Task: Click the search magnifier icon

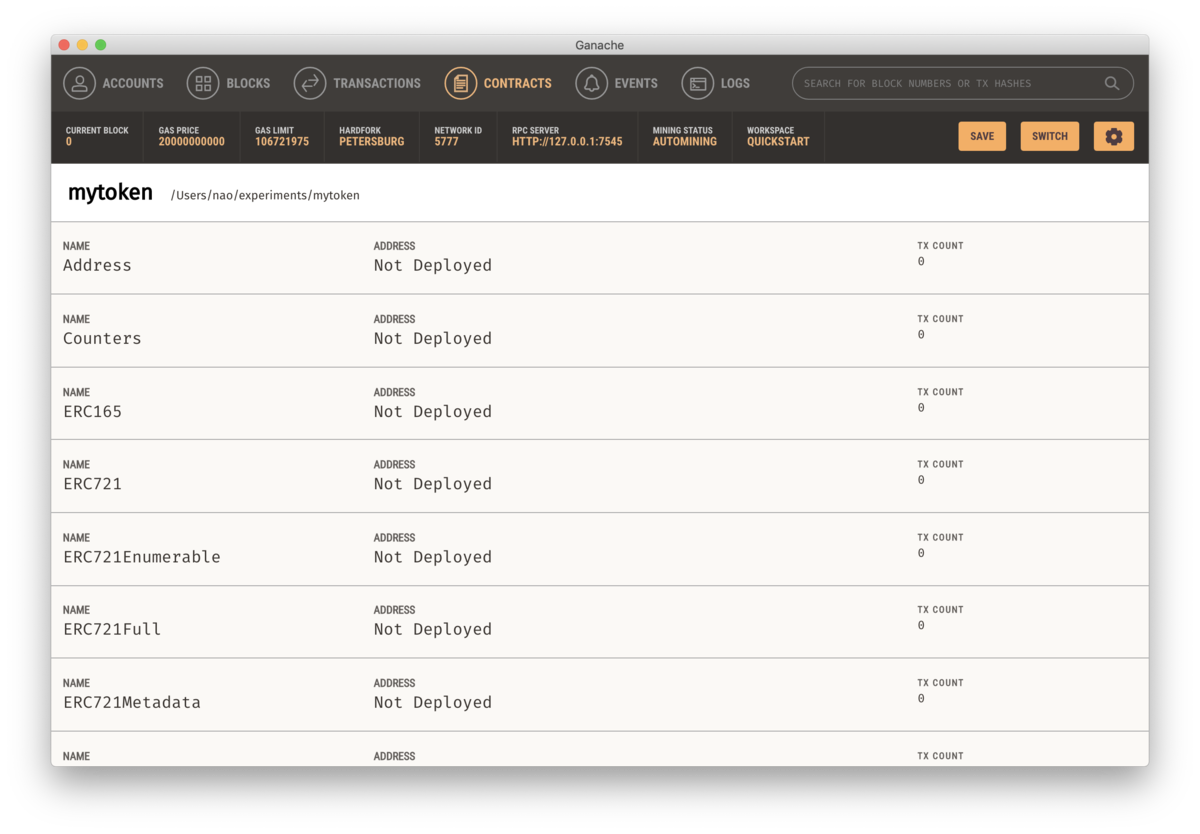Action: (x=1112, y=83)
